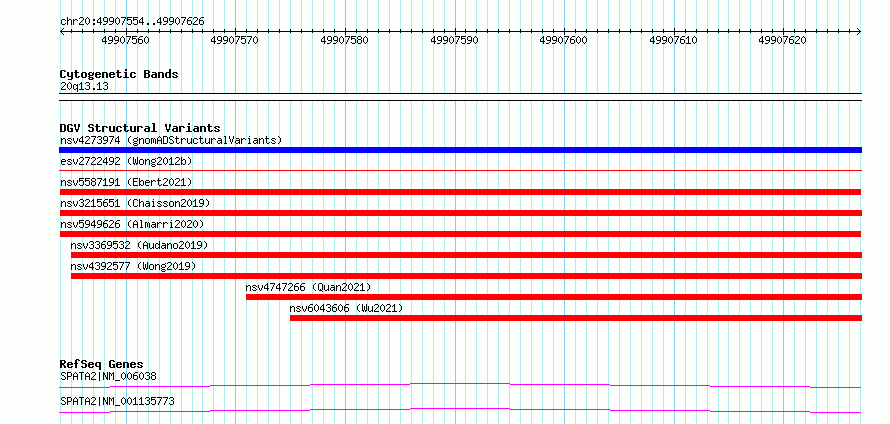Click the blue nsv4273974 gnomAD variant bar
Viewport: 890px width, 424px height.
[460, 150]
